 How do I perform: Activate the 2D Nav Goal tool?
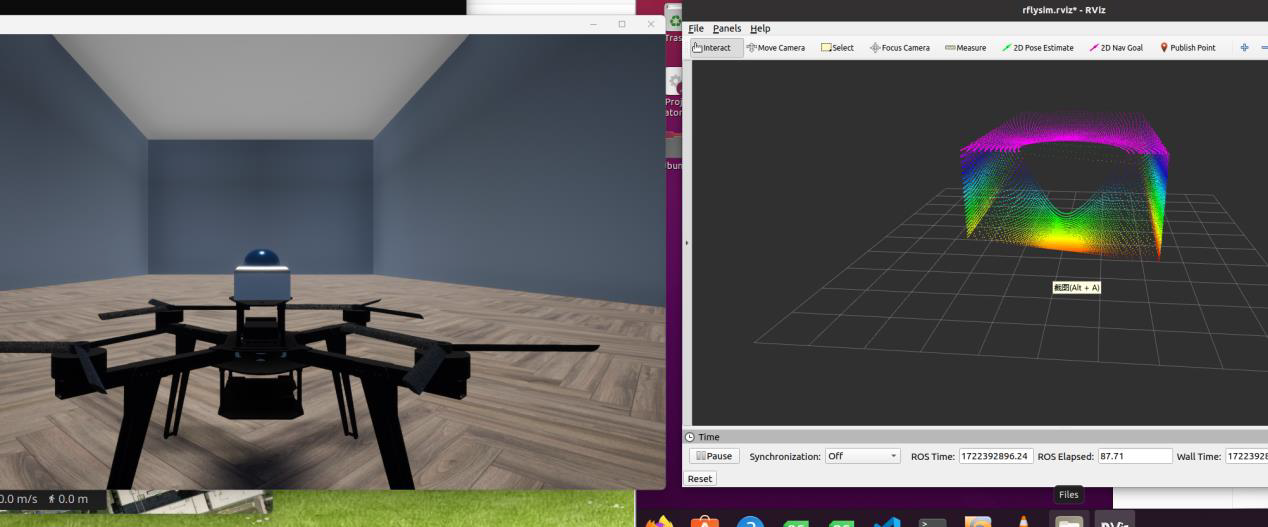tap(1116, 48)
